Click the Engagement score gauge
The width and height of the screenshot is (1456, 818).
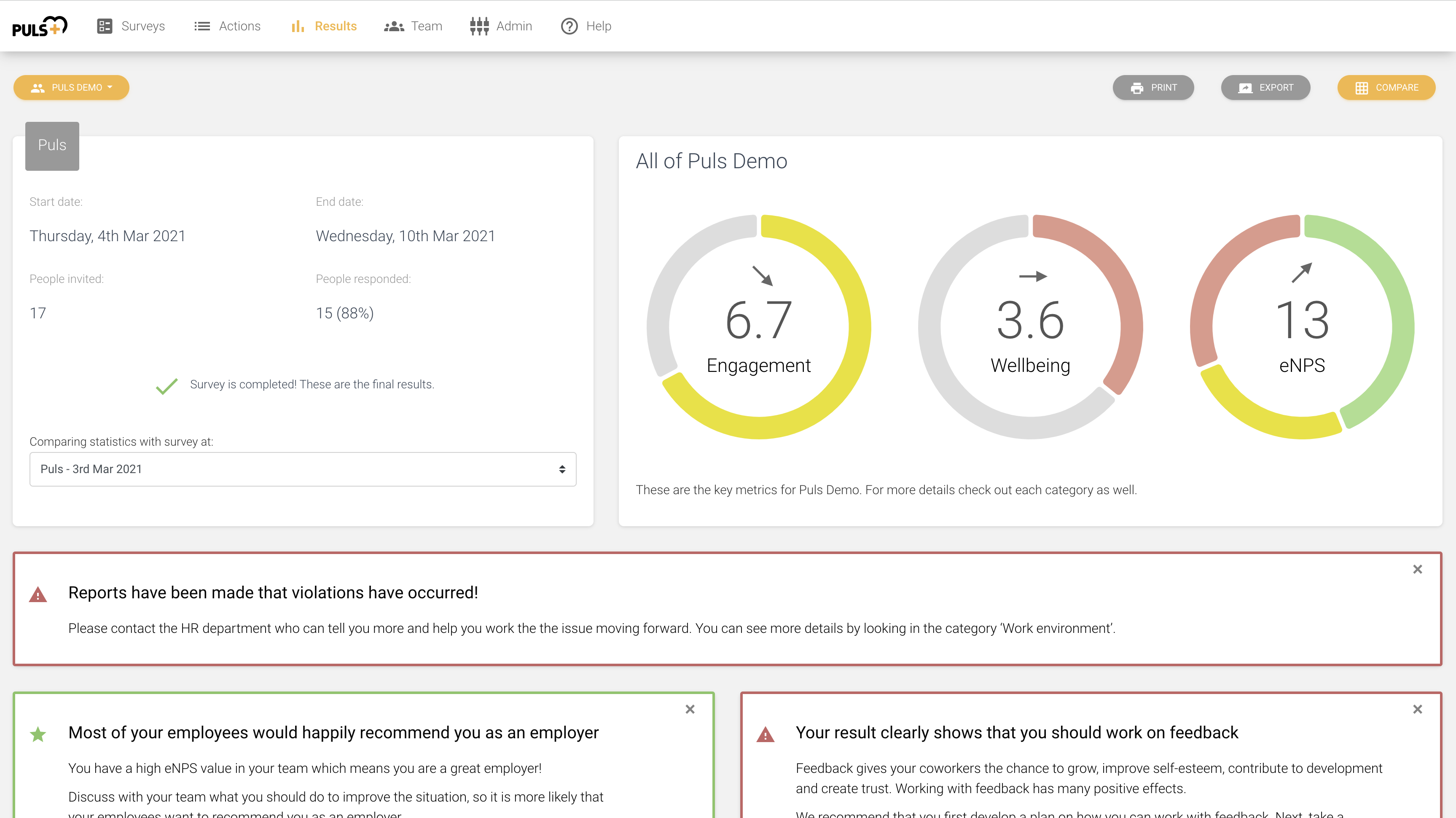[758, 327]
